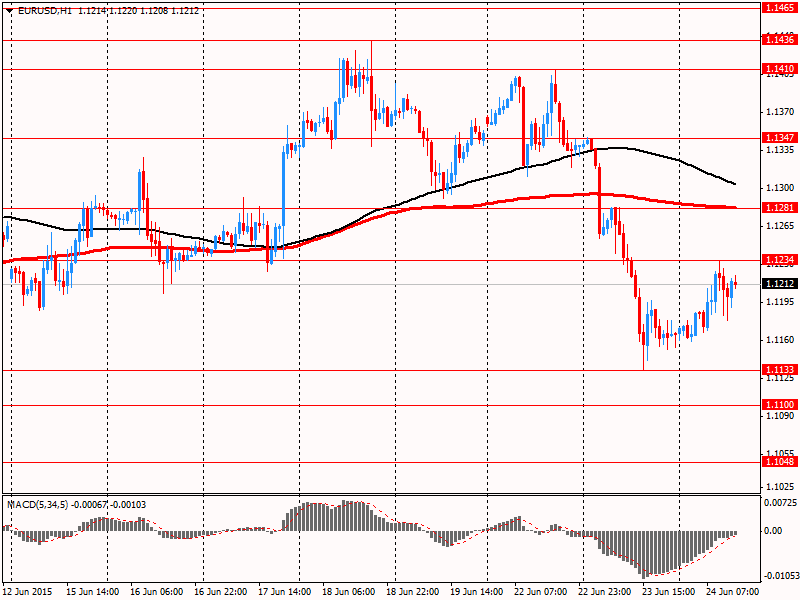Viewport: 800px width, 600px height.
Task: Click the 1.1410 red price level label
Action: pyautogui.click(x=779, y=68)
